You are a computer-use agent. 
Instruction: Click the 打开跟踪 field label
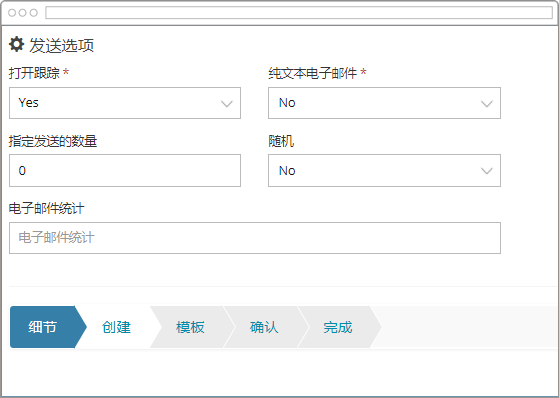pos(34,73)
